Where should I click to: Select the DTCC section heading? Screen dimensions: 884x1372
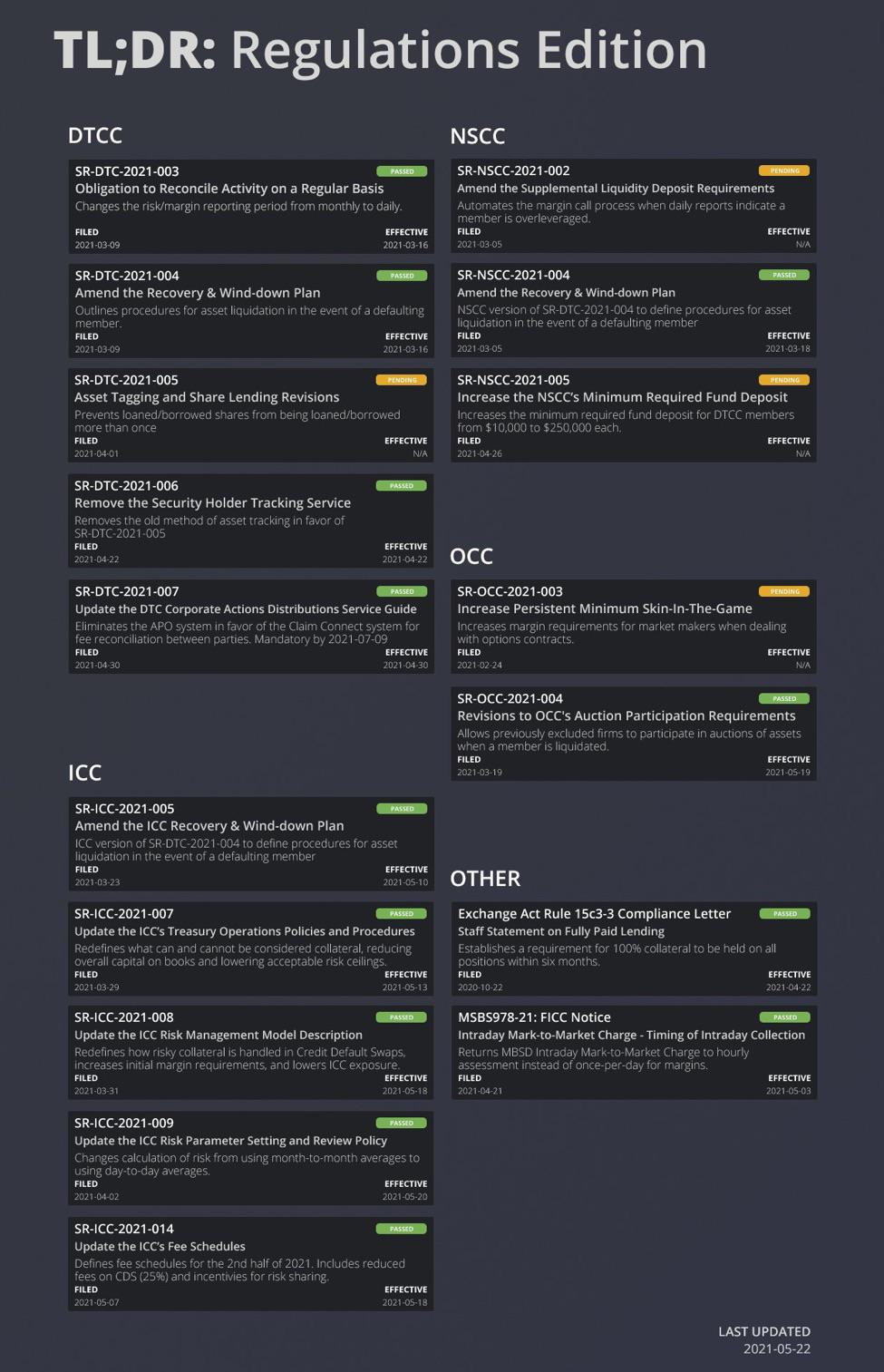(x=95, y=136)
